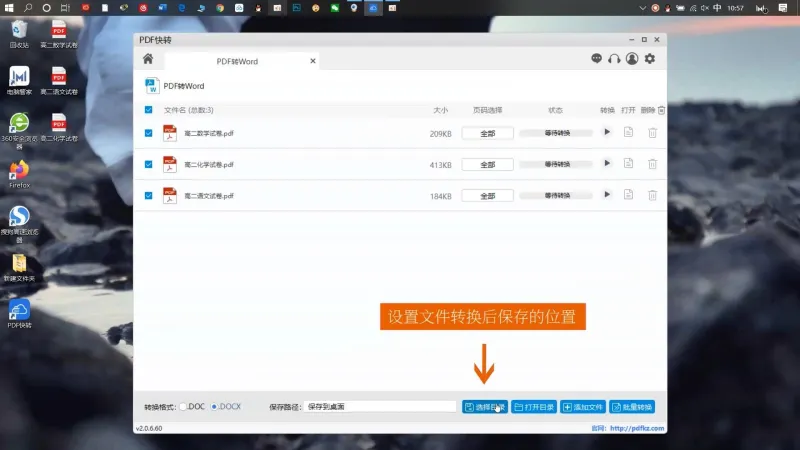This screenshot has width=800, height=450.
Task: Open WeChat from the taskbar
Action: [335, 8]
